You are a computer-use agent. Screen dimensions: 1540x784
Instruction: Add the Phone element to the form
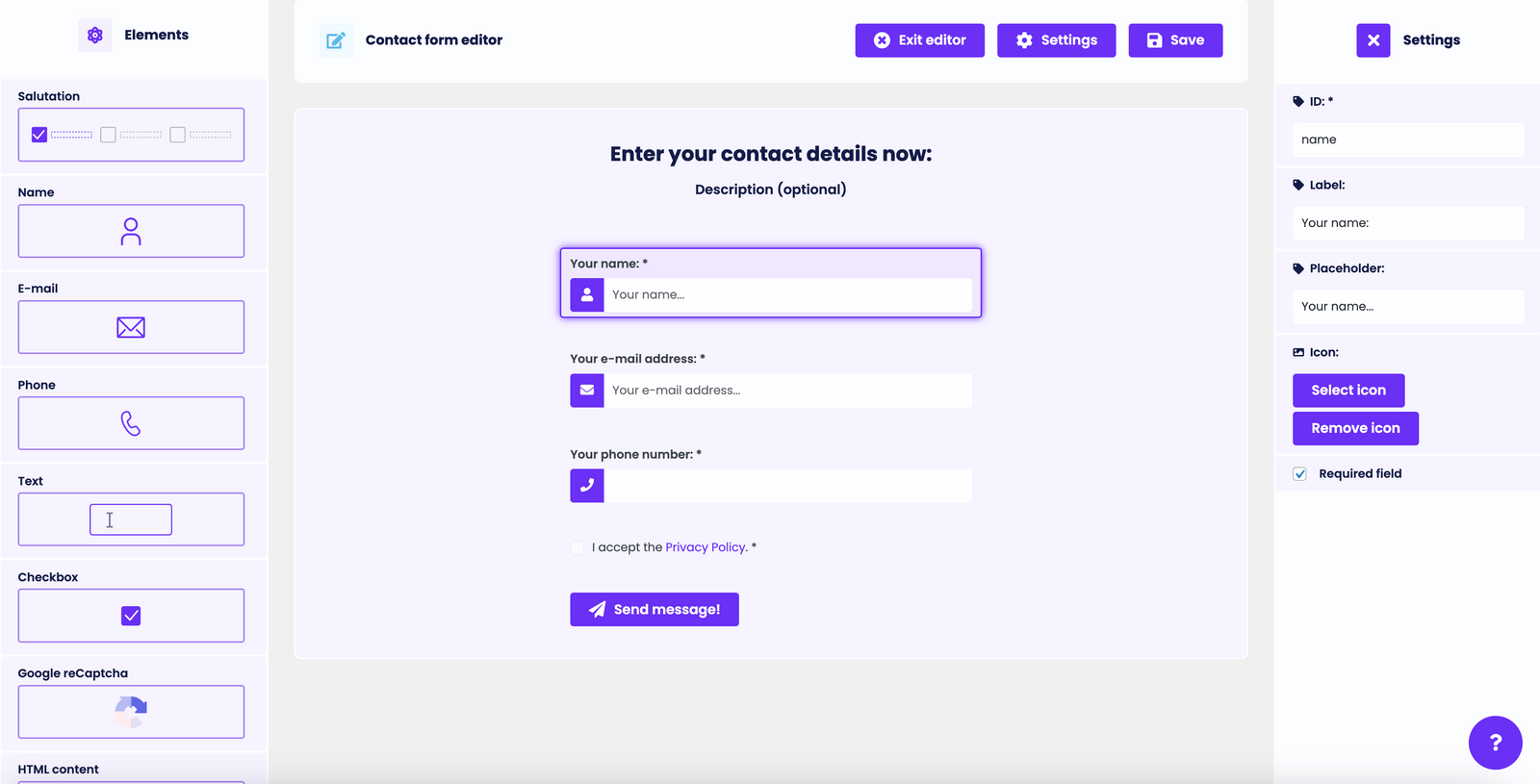[130, 423]
